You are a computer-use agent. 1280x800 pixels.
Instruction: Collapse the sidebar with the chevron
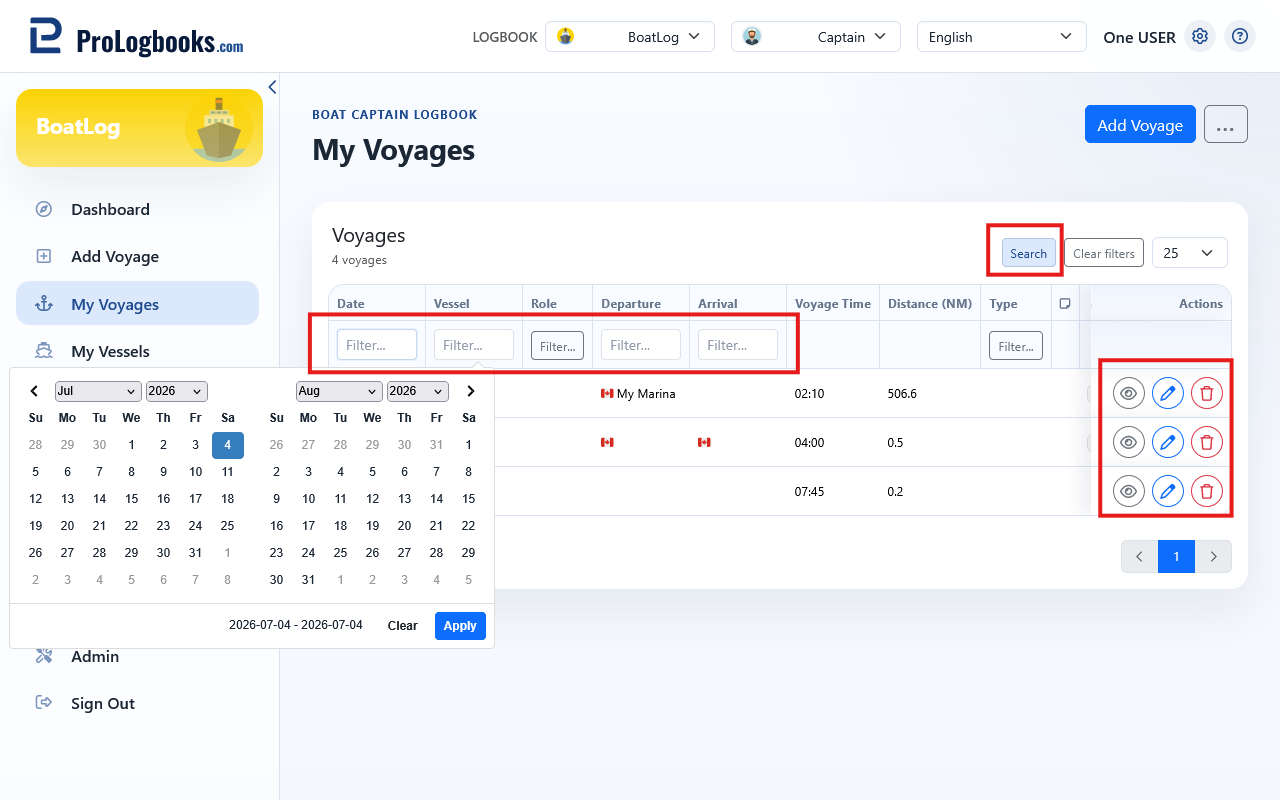tap(272, 87)
